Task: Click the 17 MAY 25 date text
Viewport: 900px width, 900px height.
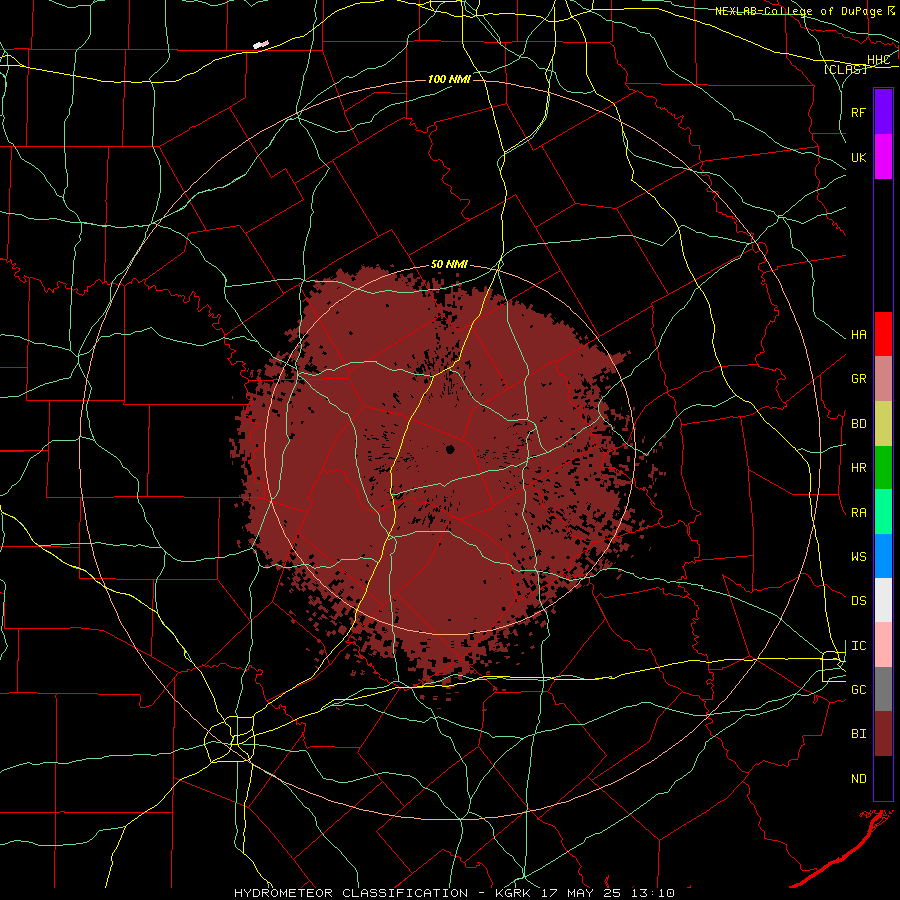Action: coord(584,893)
